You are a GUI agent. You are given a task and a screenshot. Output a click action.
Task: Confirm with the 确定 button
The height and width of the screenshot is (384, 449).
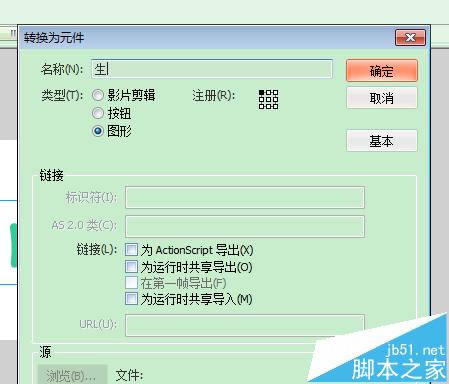pyautogui.click(x=382, y=71)
